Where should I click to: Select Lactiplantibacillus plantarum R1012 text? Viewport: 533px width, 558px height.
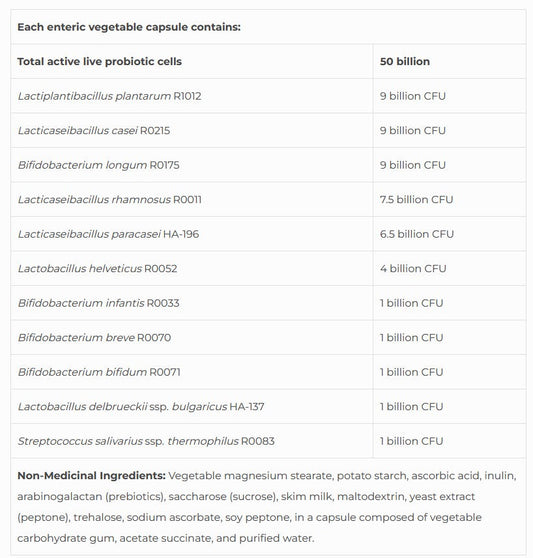[109, 96]
